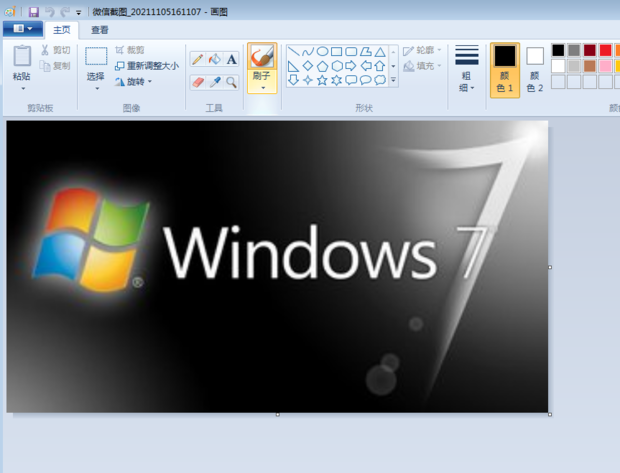Choose the Right triangle shape
620x473 pixels.
pyautogui.click(x=293, y=66)
